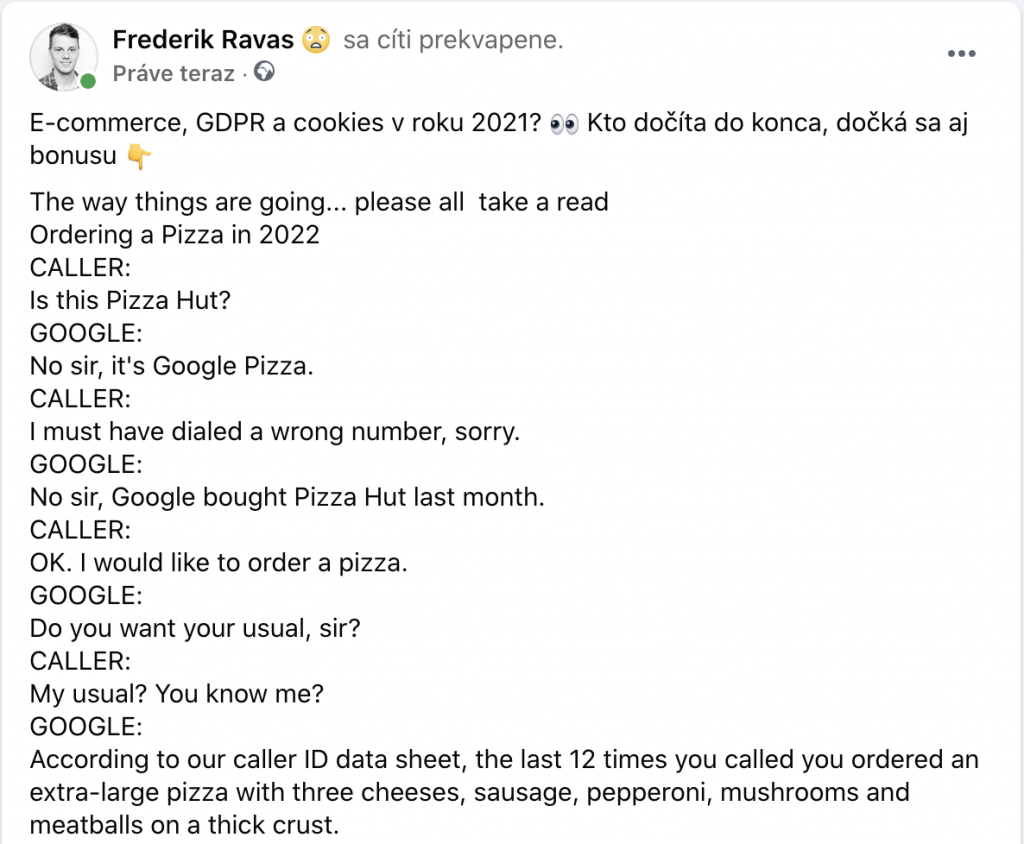1024x844 pixels.
Task: Click the "Práve teraz" timestamp
Action: click(x=174, y=73)
